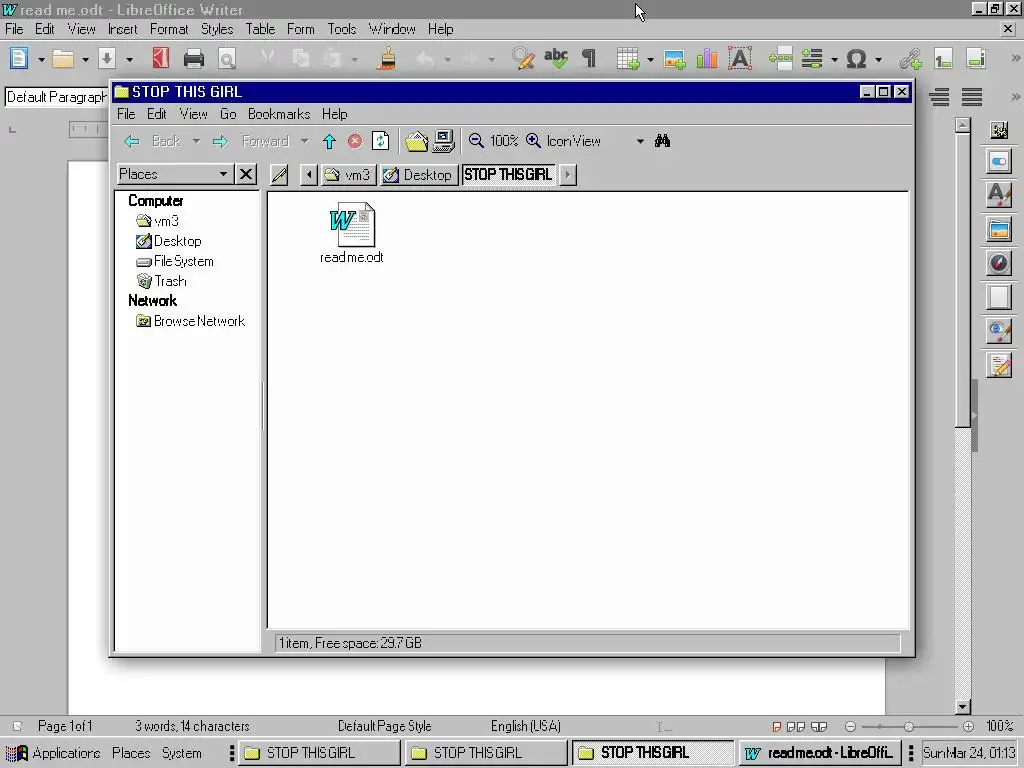Open Writer sidebar Gallery icon
Screen dimensions: 1024x768
[999, 229]
